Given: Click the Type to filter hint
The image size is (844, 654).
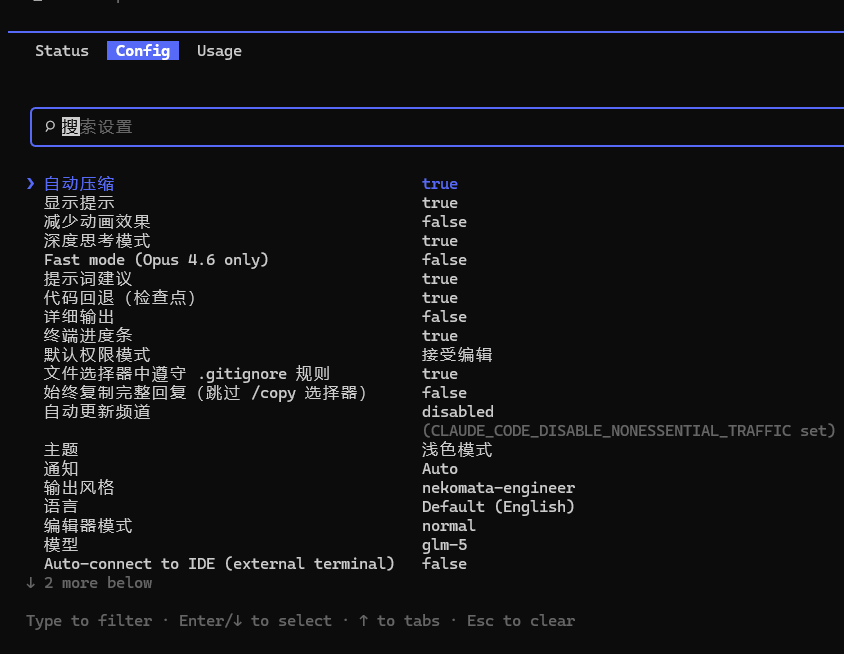Looking at the screenshot, I should [x=89, y=621].
